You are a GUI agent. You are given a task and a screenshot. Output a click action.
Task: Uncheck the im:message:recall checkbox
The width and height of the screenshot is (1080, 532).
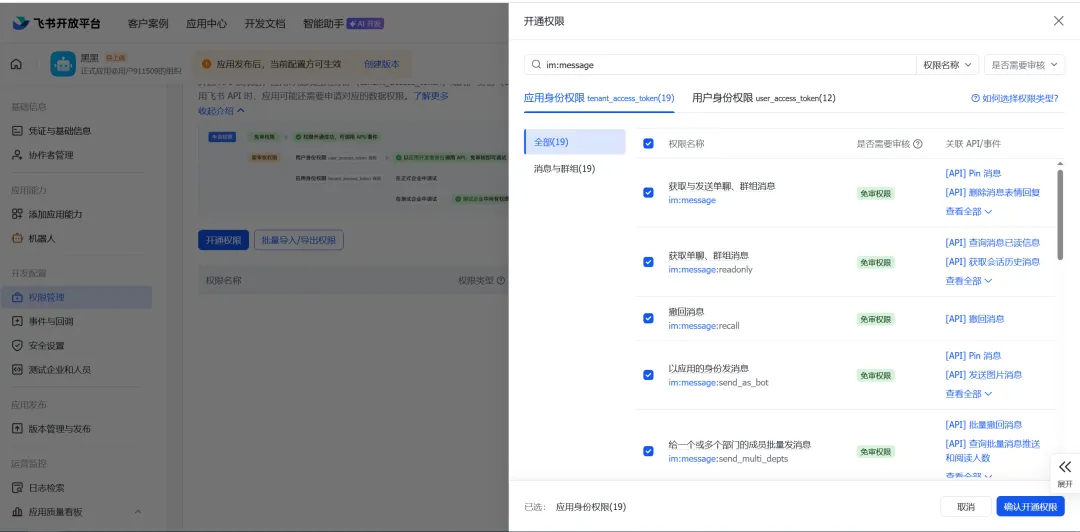648,318
